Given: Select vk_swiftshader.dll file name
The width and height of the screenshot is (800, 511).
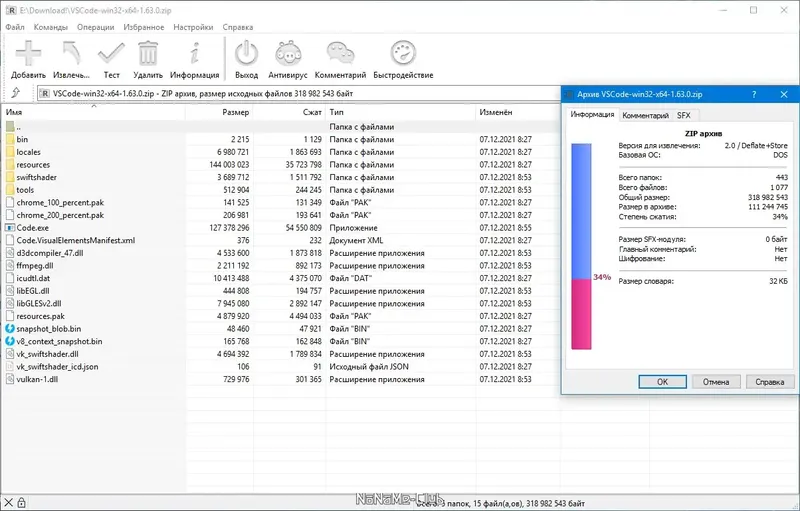Looking at the screenshot, I should click(47, 354).
